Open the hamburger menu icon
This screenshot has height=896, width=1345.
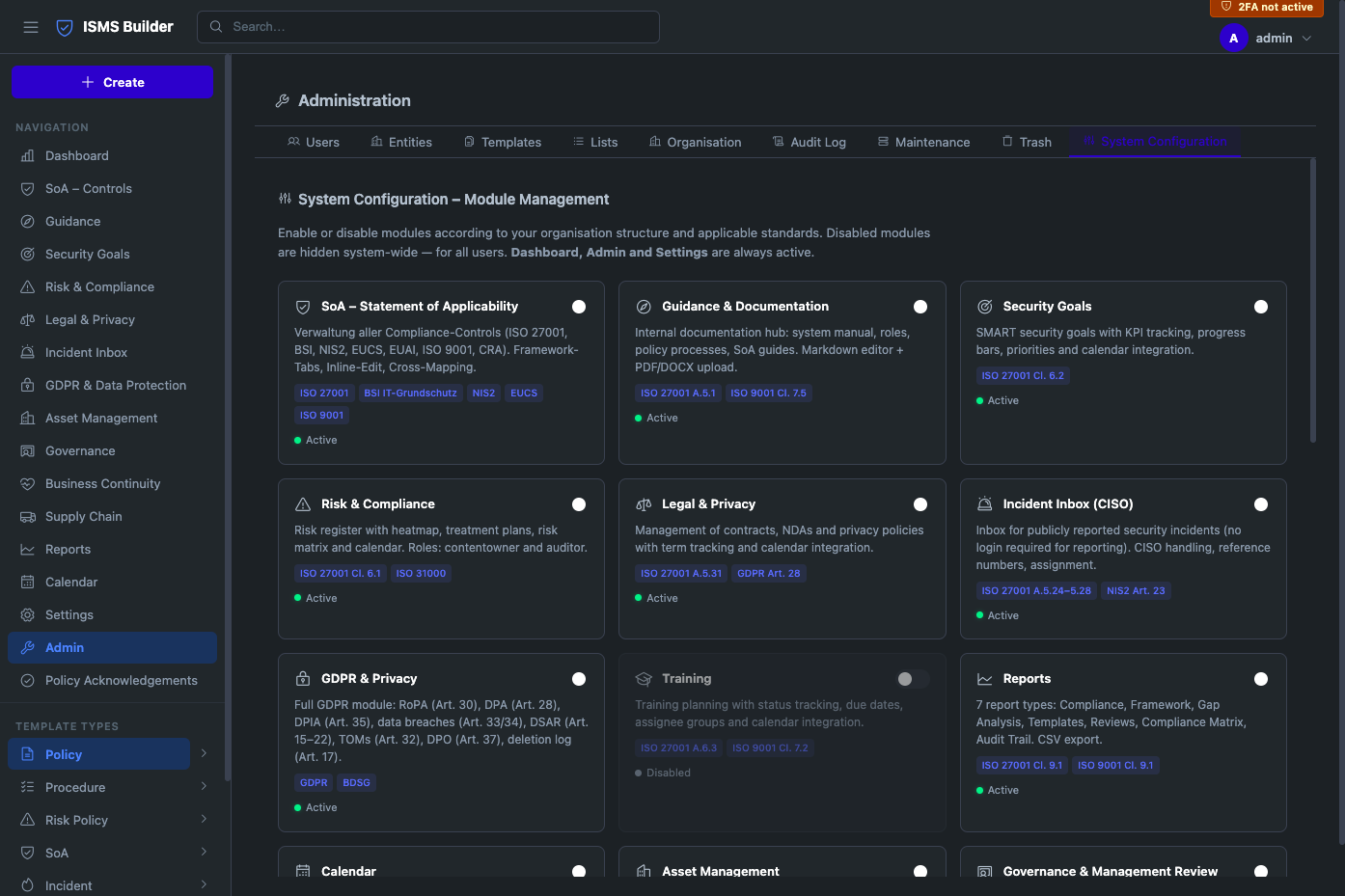[31, 27]
